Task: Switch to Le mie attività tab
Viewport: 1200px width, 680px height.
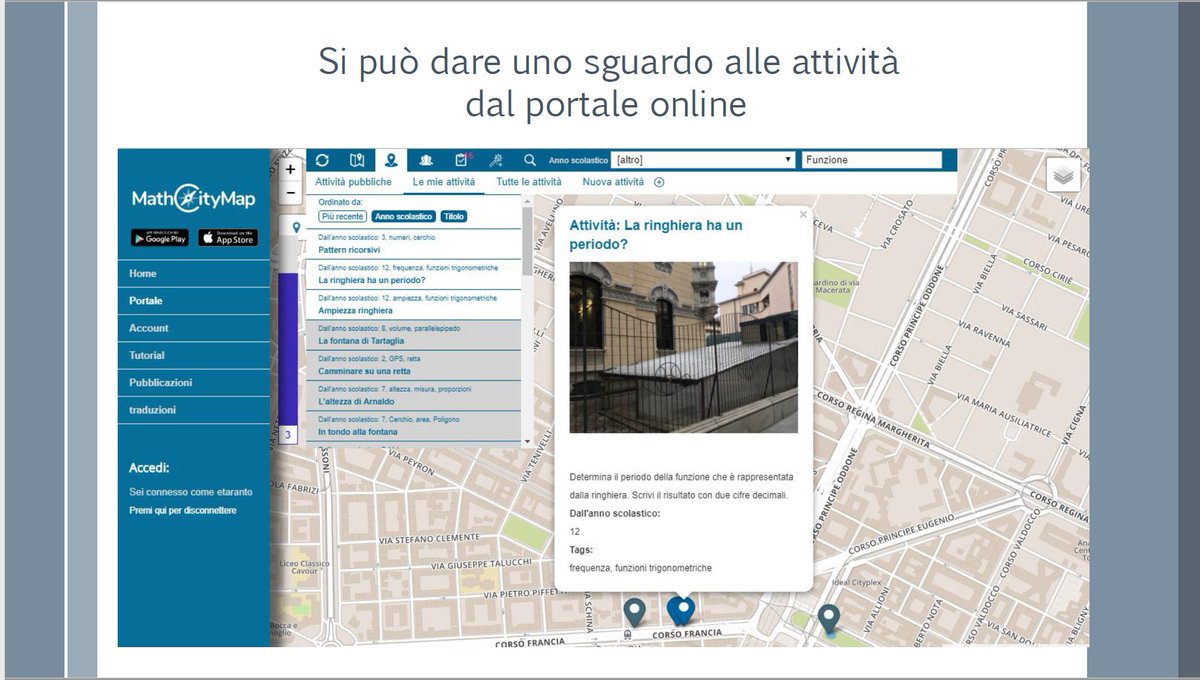Action: click(x=444, y=182)
